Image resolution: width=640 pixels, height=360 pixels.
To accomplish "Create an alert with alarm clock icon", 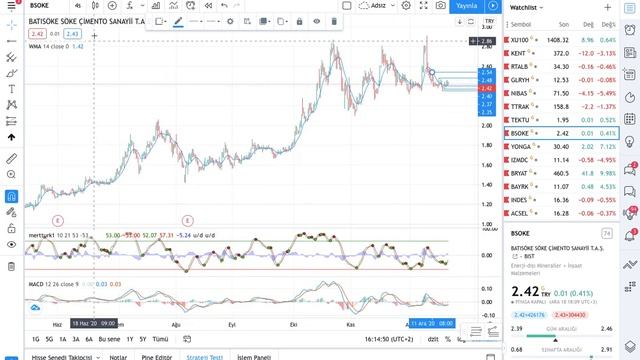I will click(x=191, y=6).
